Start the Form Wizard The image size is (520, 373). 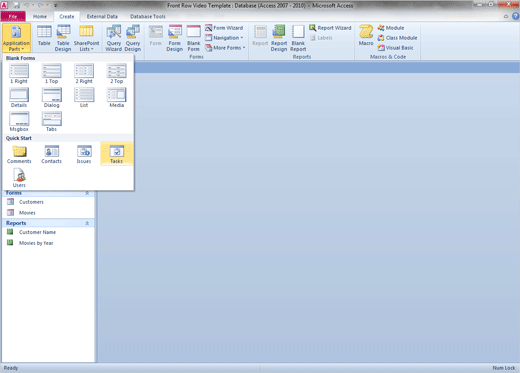(x=224, y=28)
